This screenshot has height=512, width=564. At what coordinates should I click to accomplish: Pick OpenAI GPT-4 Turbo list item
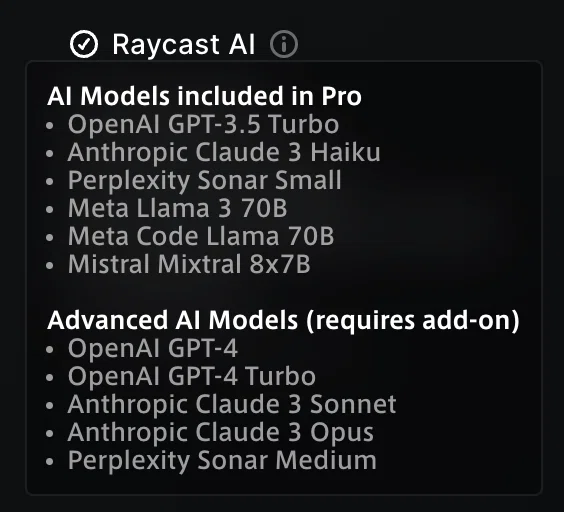click(x=192, y=376)
